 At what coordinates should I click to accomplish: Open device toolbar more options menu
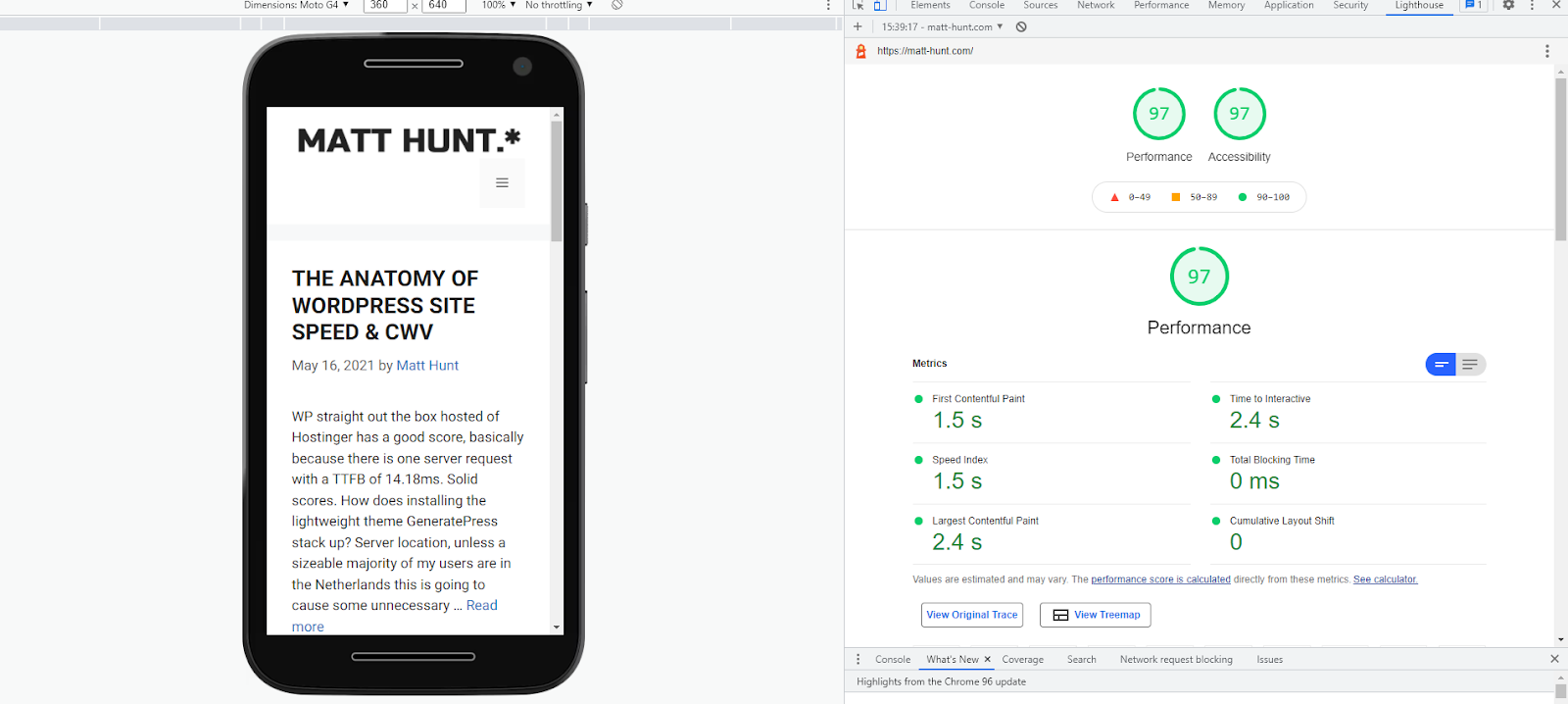pos(828,5)
